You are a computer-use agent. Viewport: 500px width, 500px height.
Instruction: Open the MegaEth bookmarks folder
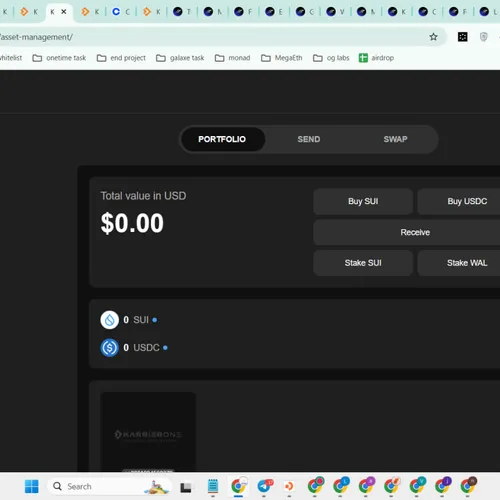coord(282,58)
